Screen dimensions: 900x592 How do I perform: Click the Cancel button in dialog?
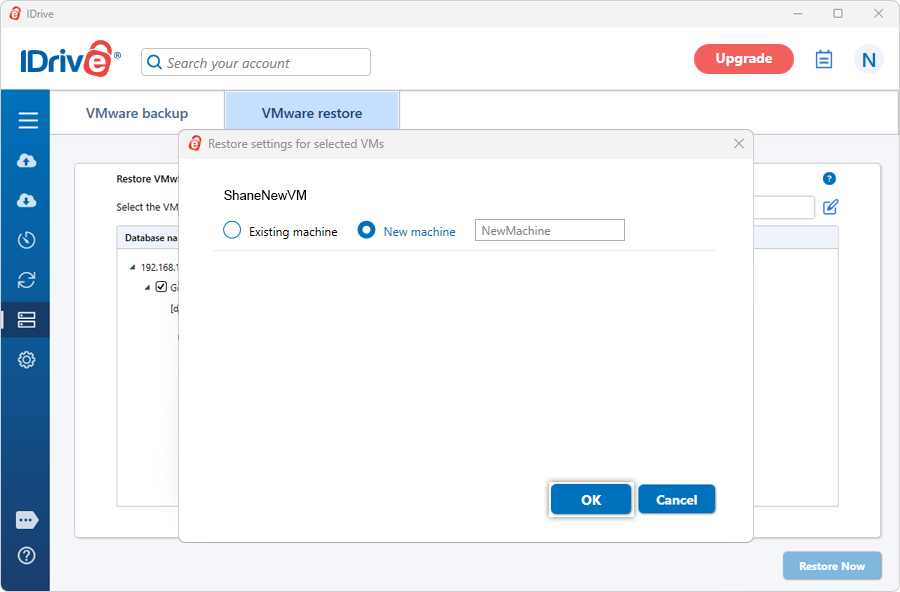point(676,500)
